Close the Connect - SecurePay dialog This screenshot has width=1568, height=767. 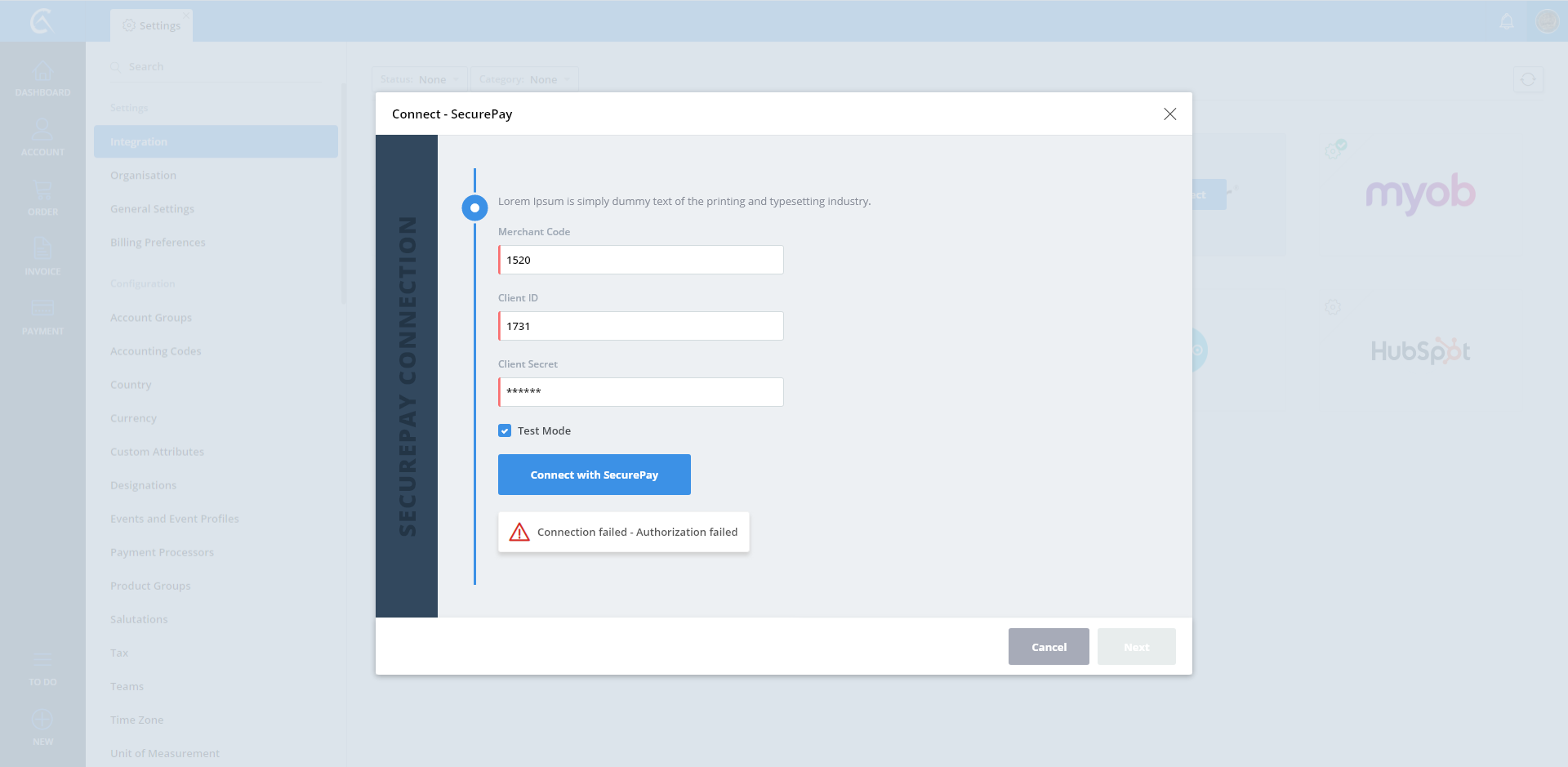[1169, 114]
